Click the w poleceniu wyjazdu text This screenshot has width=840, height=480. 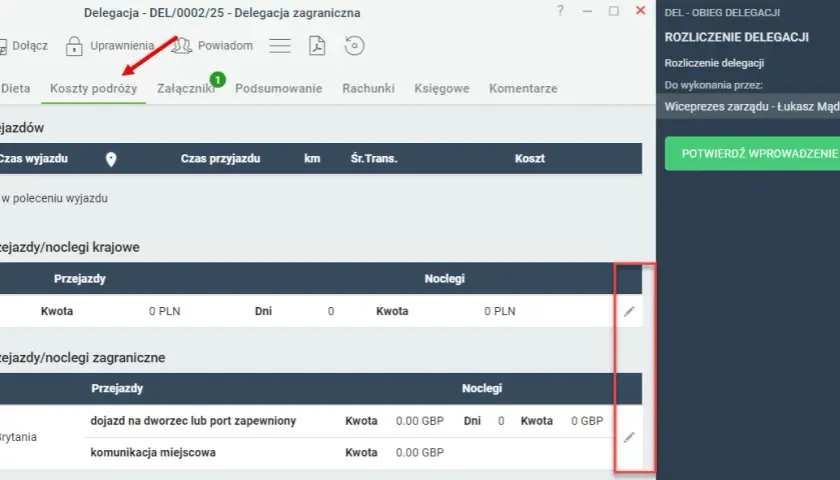54,198
